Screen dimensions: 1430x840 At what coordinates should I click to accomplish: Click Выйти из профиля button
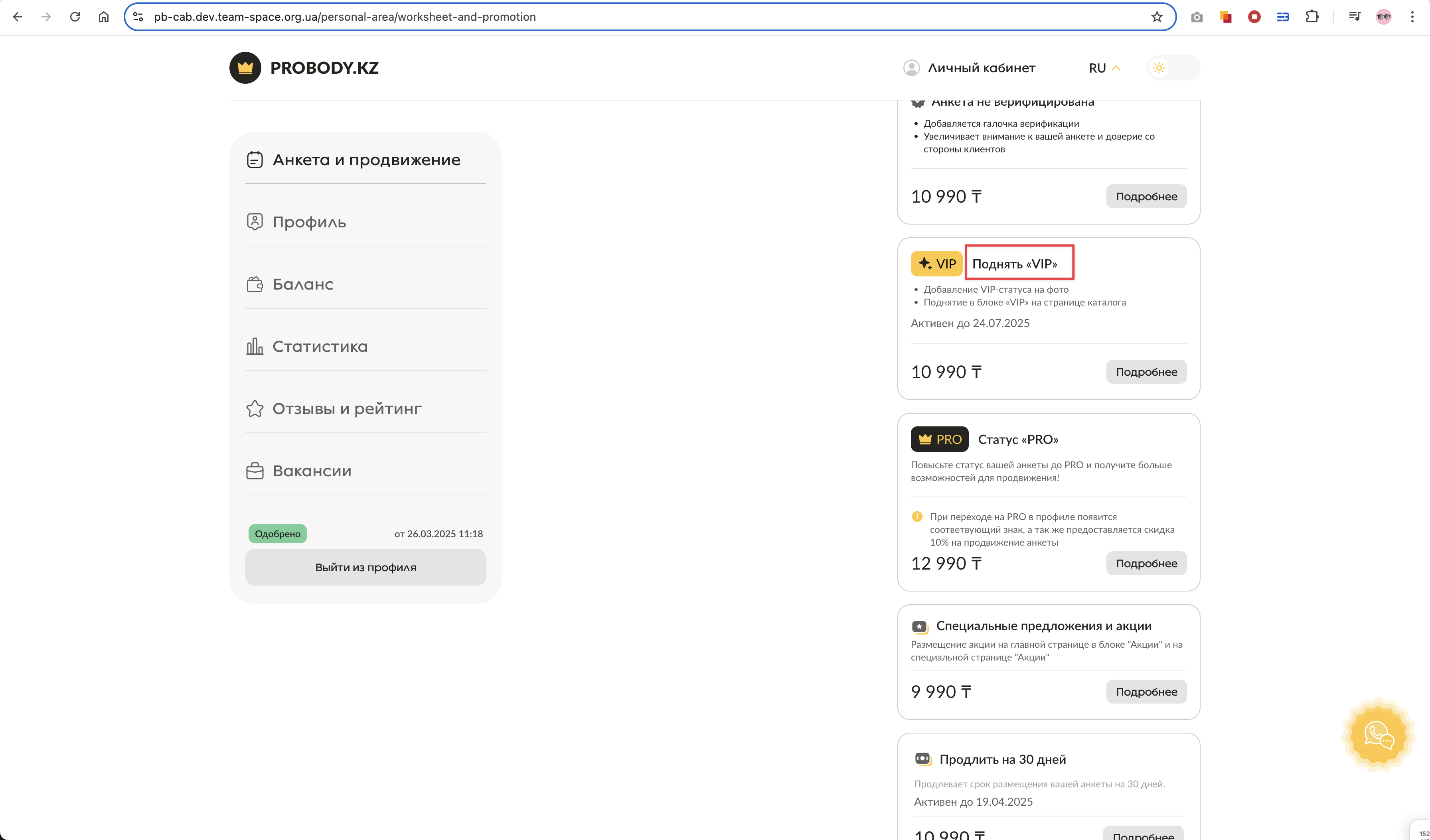[365, 567]
